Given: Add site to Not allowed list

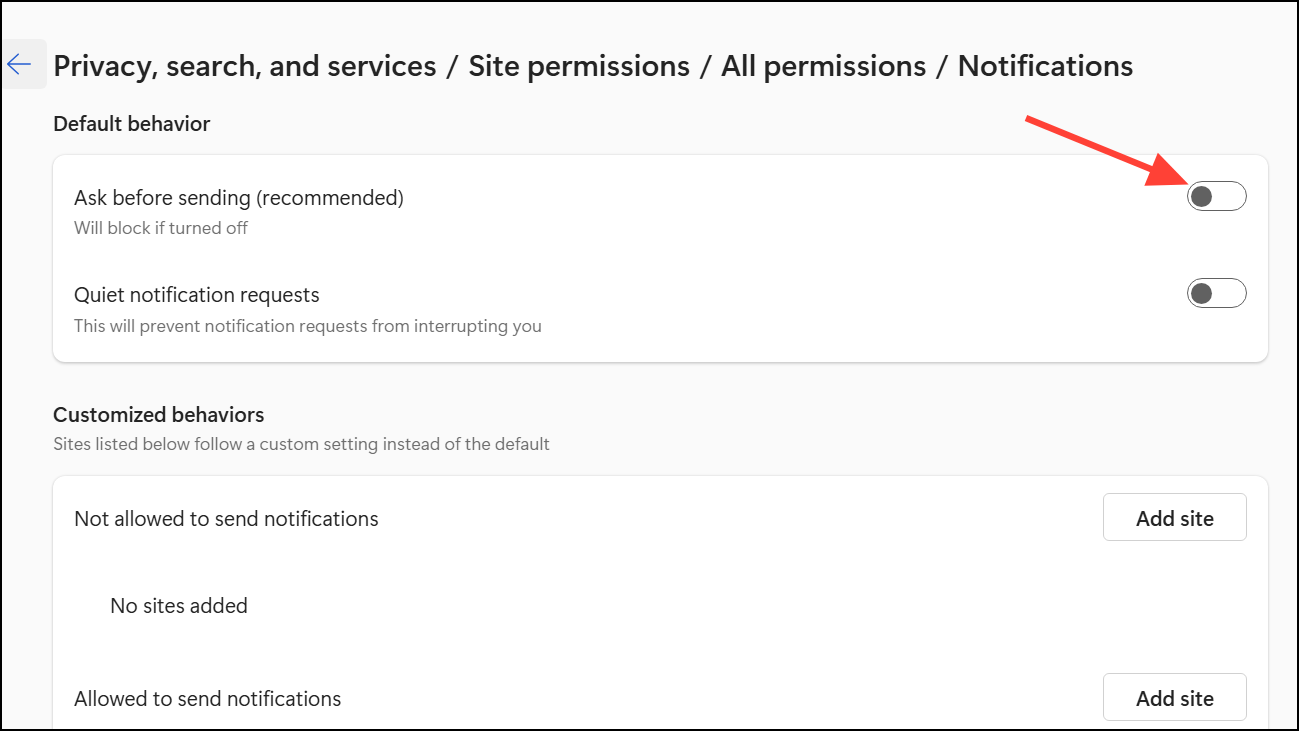Looking at the screenshot, I should point(1174,518).
